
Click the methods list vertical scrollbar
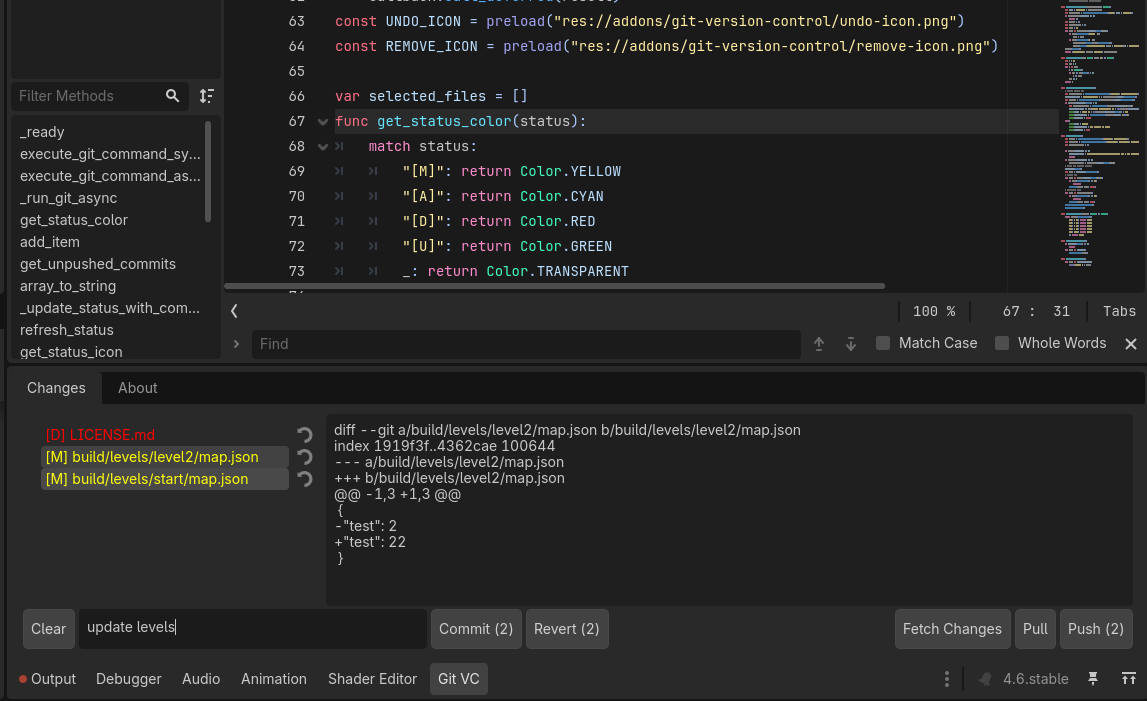[x=208, y=170]
